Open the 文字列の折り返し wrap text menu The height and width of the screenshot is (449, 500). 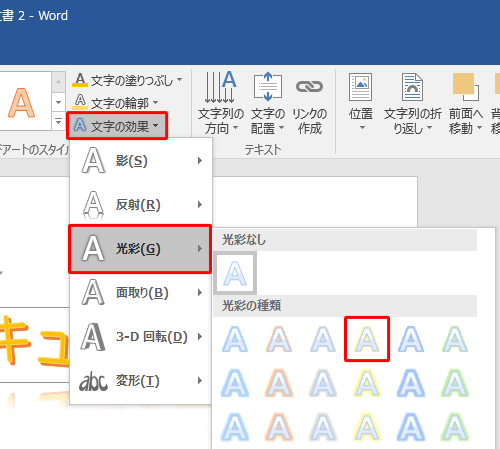tap(413, 103)
